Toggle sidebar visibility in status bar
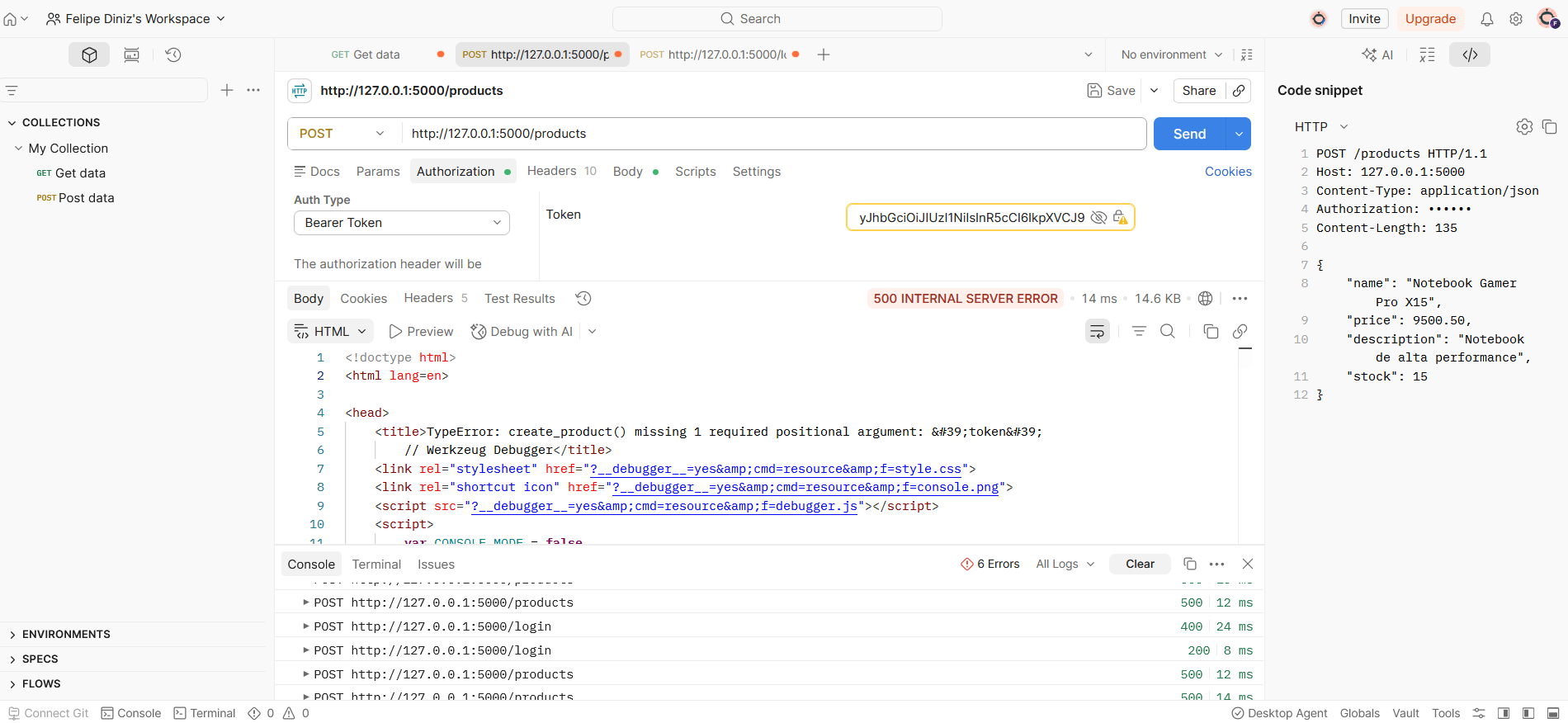The image size is (1568, 723). (1528, 713)
